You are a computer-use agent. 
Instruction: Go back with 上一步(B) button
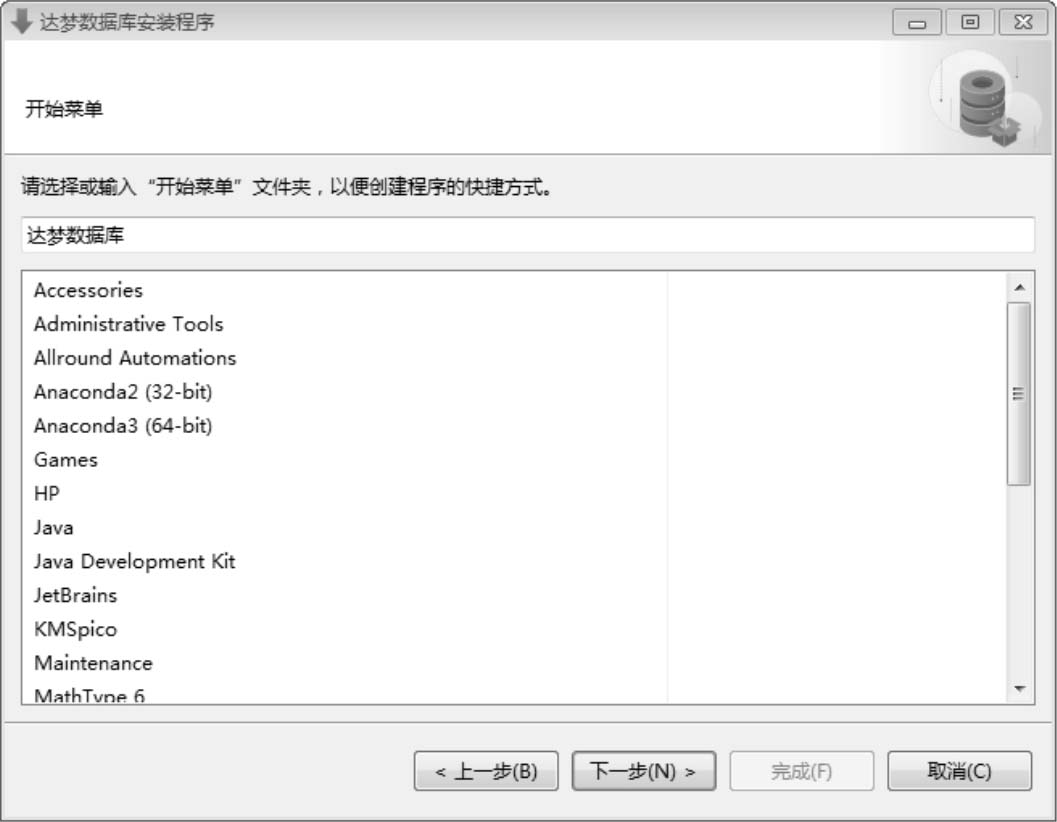pos(486,771)
